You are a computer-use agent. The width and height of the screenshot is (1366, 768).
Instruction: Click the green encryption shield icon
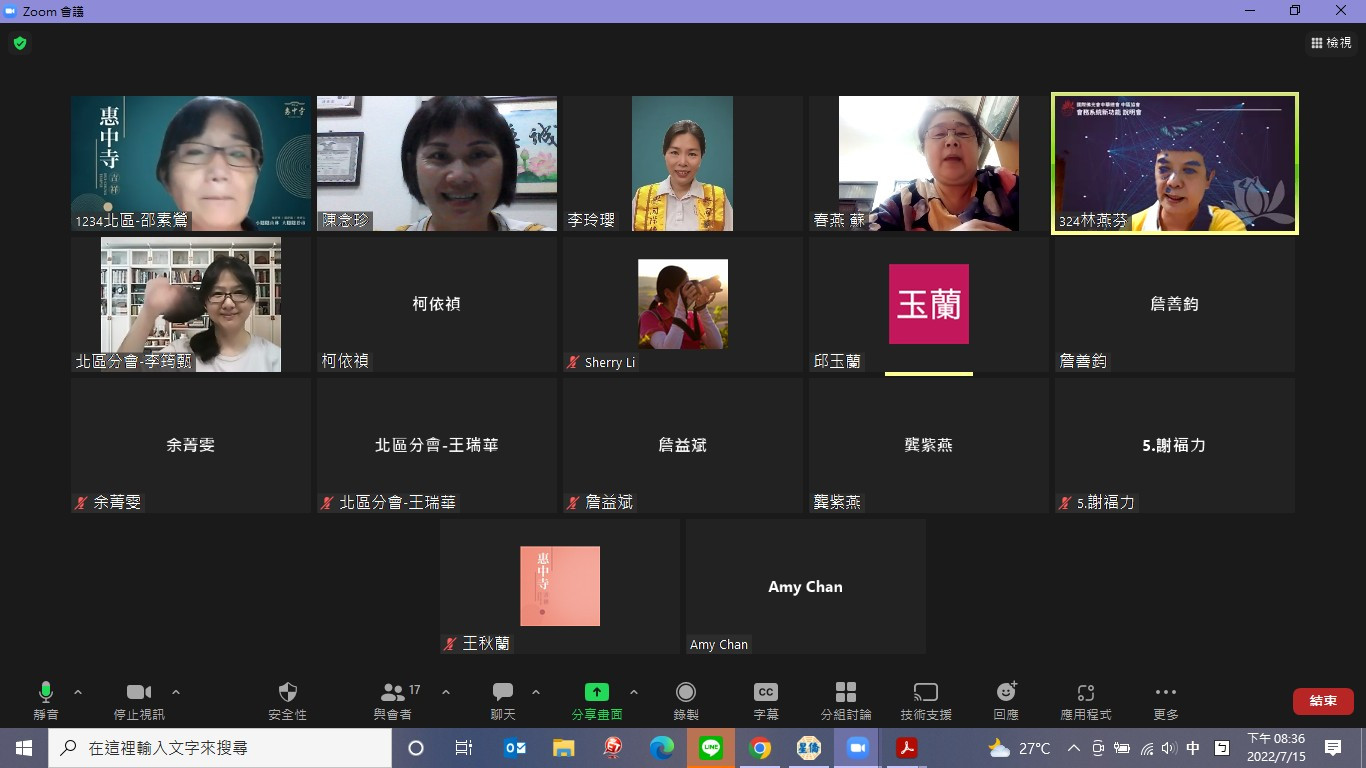tap(20, 43)
